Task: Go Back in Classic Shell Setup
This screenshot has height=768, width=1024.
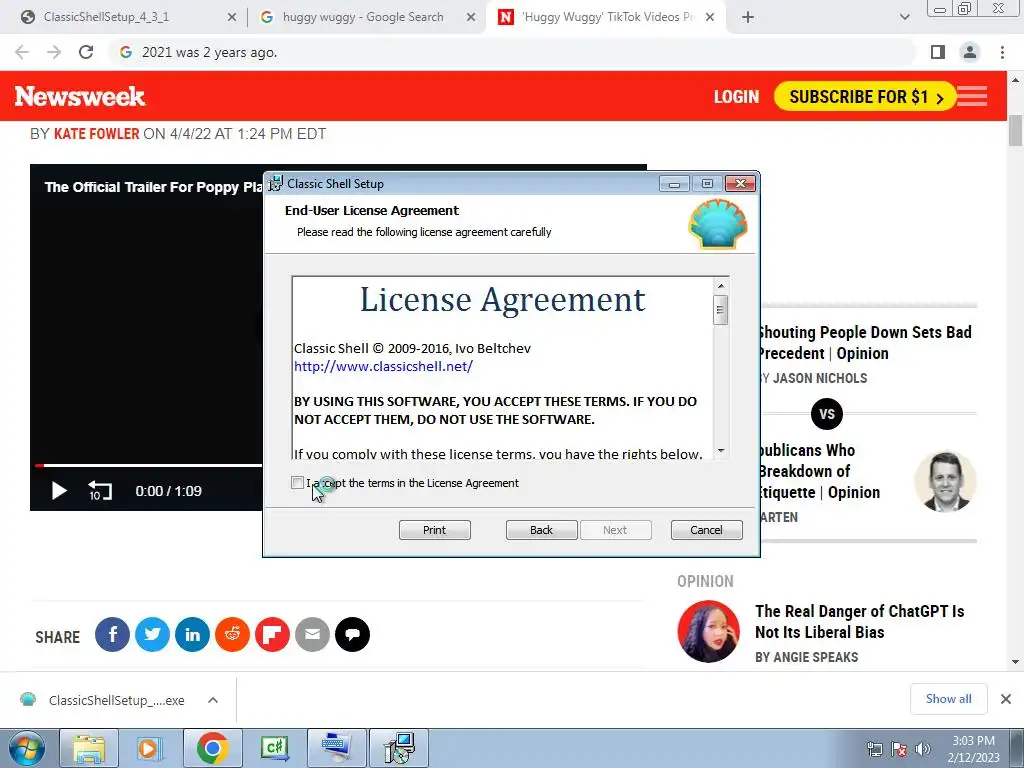Action: pyautogui.click(x=541, y=530)
